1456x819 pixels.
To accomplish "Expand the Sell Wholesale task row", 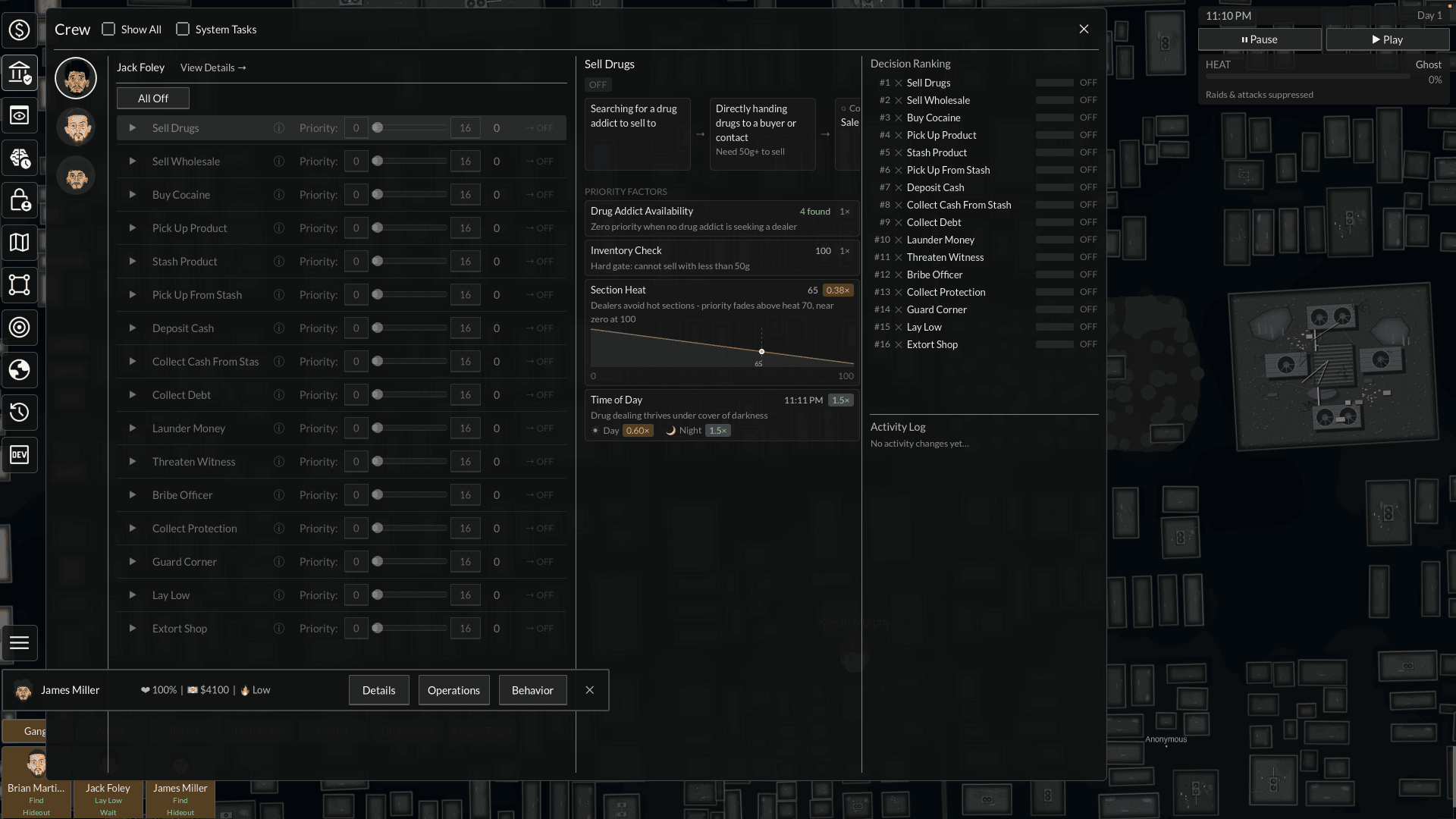I will [133, 162].
